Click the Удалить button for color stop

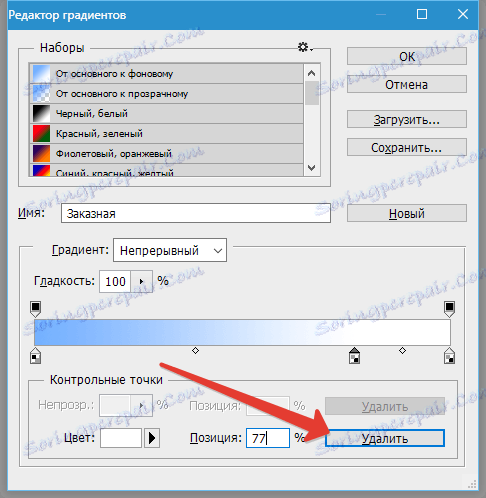[385, 438]
